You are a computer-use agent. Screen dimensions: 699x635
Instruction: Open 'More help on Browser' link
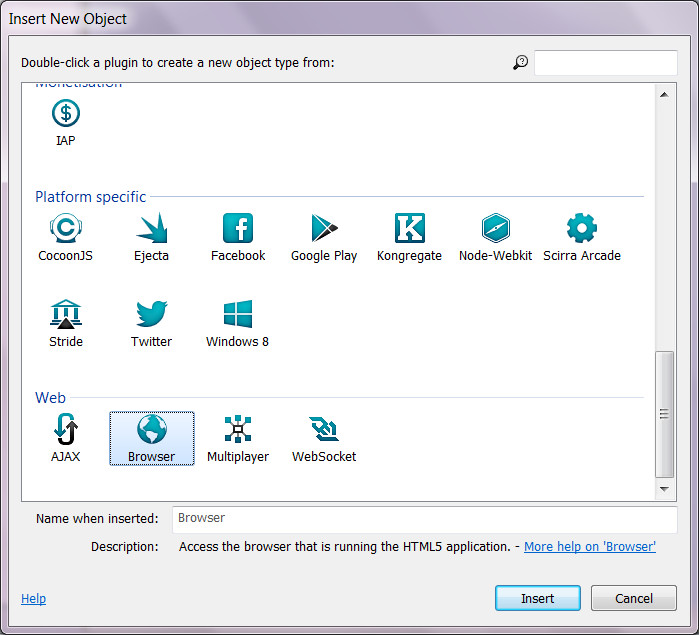(x=589, y=547)
